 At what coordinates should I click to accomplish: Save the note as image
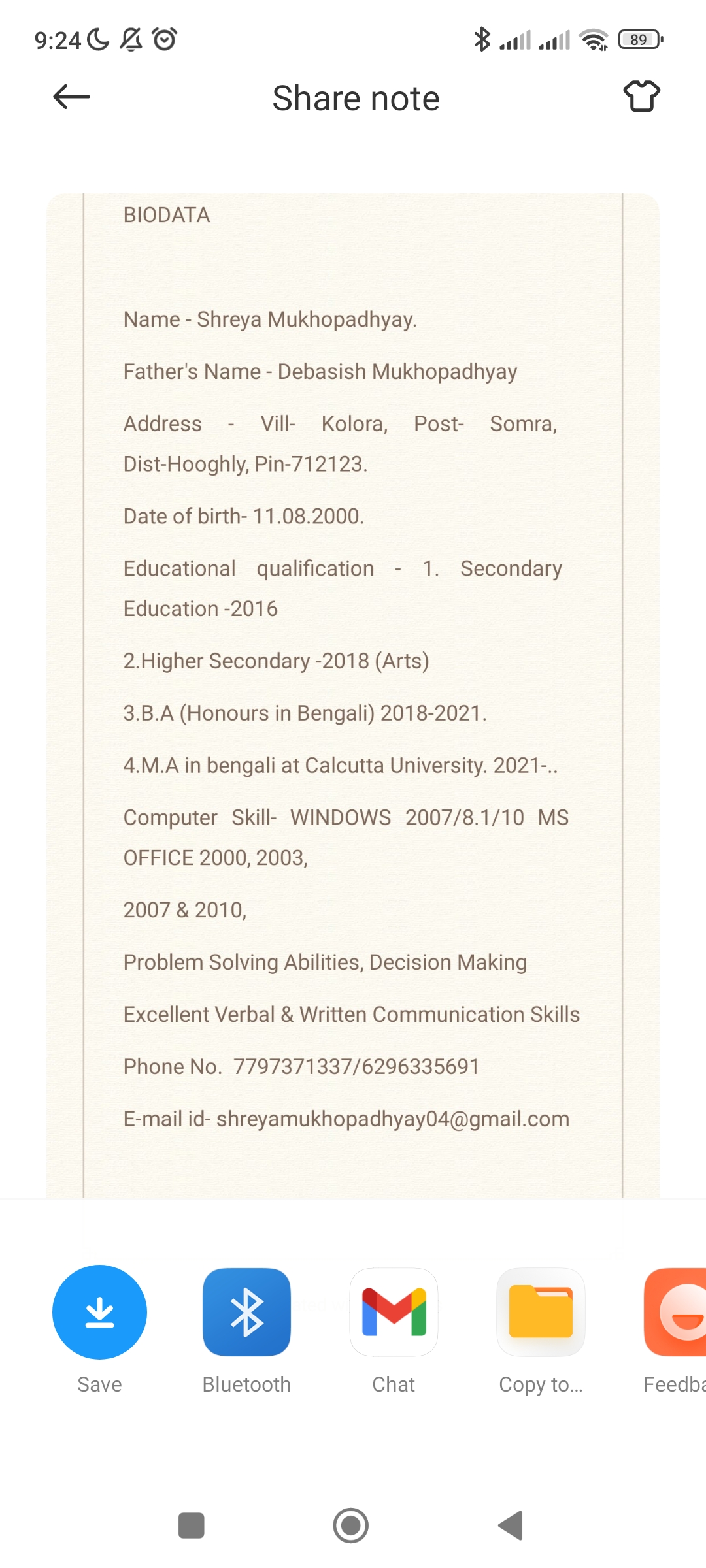(x=99, y=1312)
